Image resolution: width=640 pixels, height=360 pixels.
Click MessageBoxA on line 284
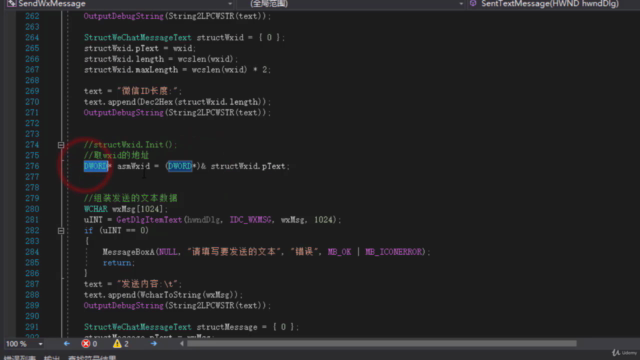(129, 252)
